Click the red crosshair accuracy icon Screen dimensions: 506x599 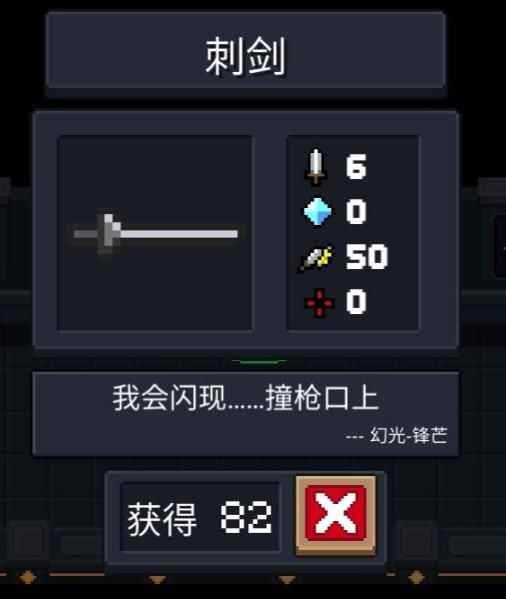tap(319, 302)
